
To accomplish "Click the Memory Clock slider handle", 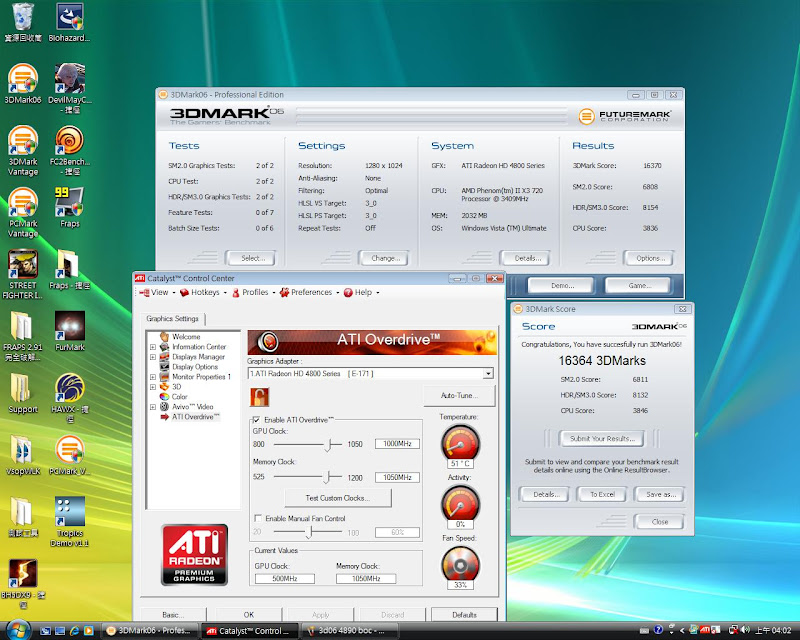I will [327, 478].
